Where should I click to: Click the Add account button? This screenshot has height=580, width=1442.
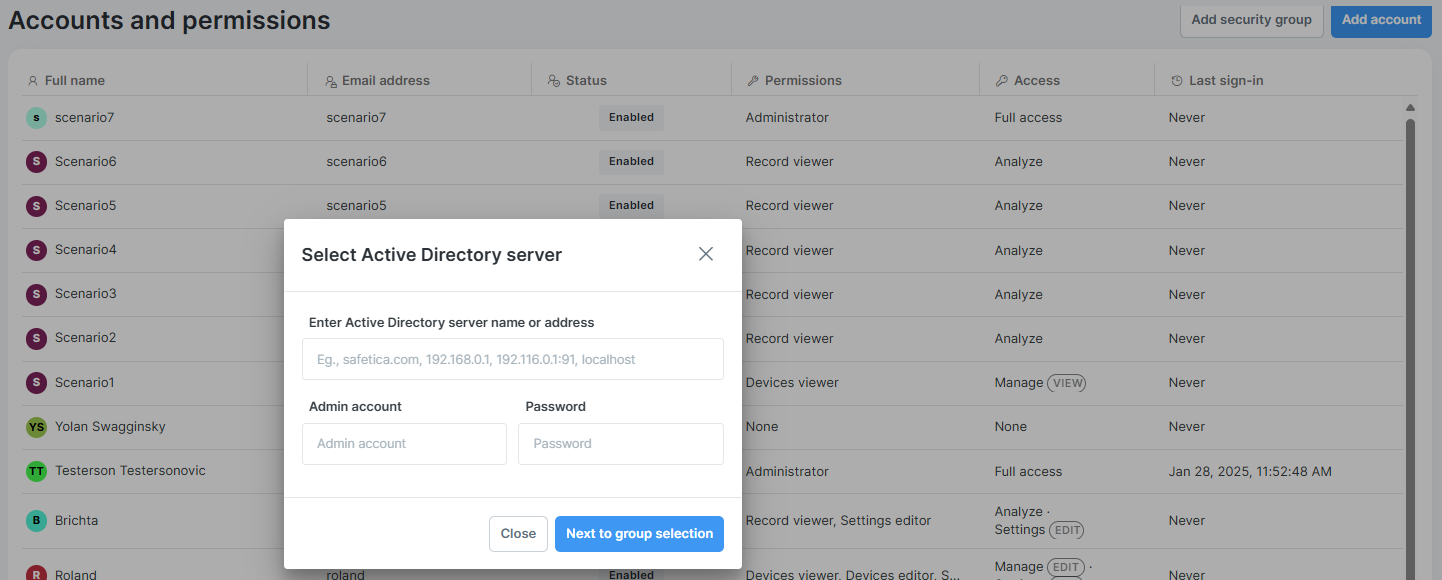pyautogui.click(x=1381, y=19)
